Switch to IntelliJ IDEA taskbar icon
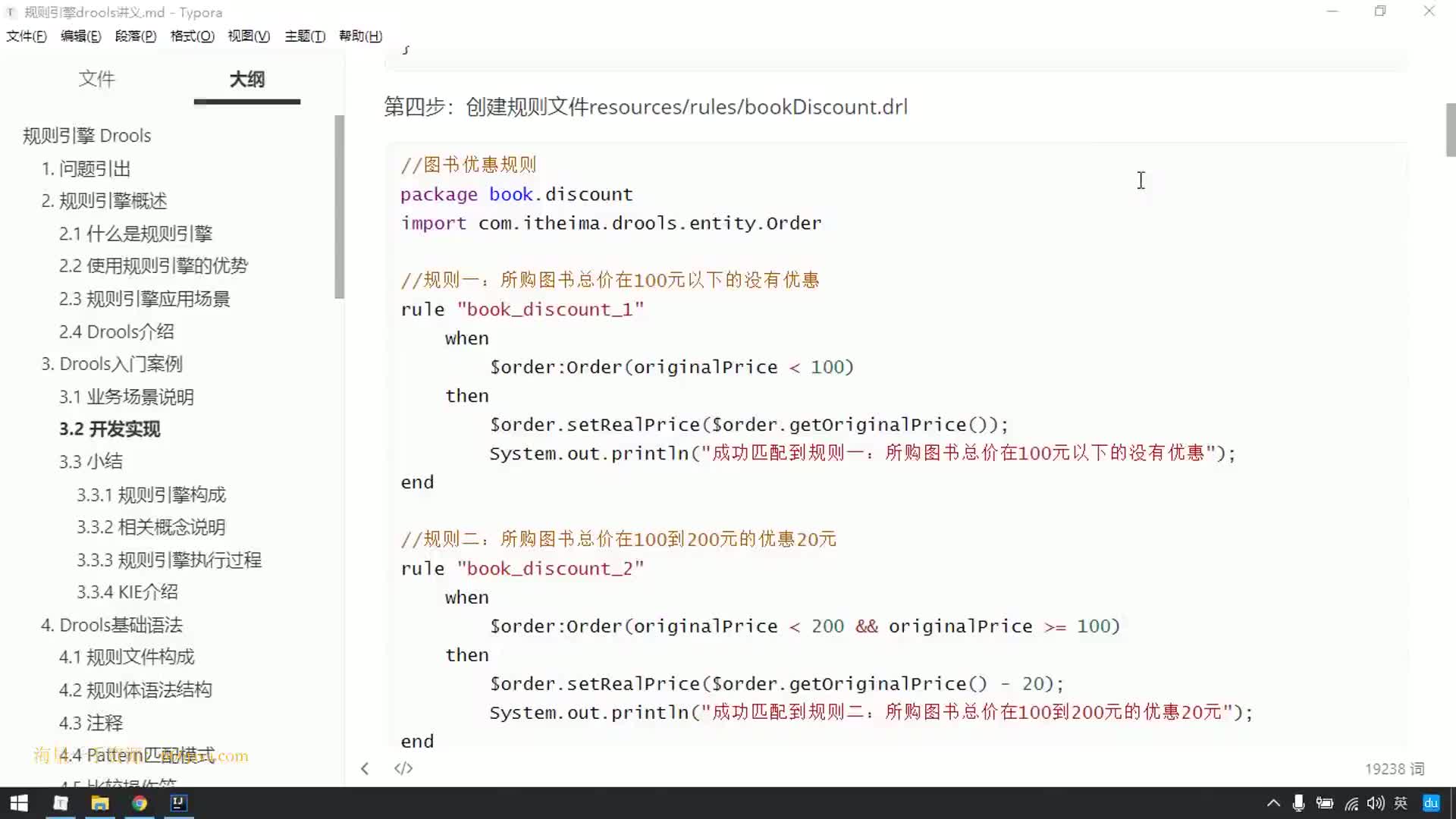The width and height of the screenshot is (1456, 819). [x=178, y=803]
